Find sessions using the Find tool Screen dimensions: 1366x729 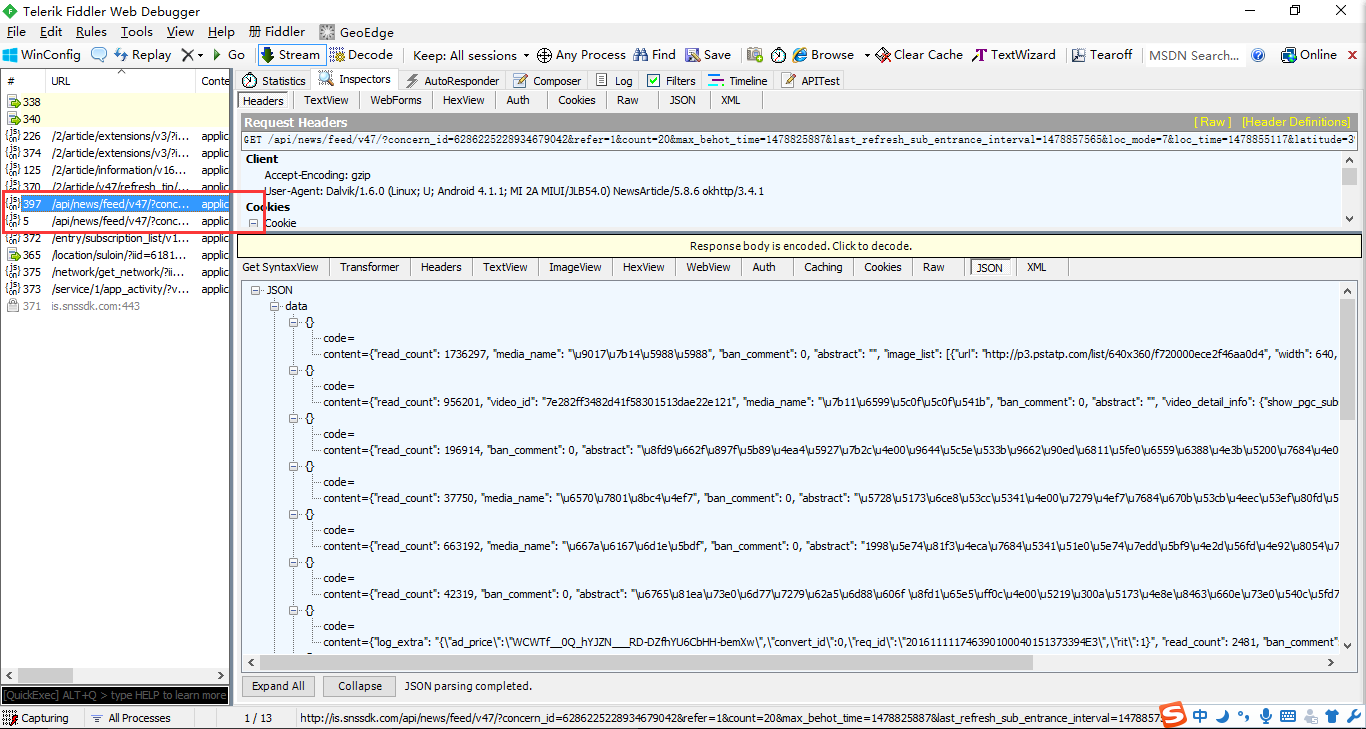[x=654, y=54]
